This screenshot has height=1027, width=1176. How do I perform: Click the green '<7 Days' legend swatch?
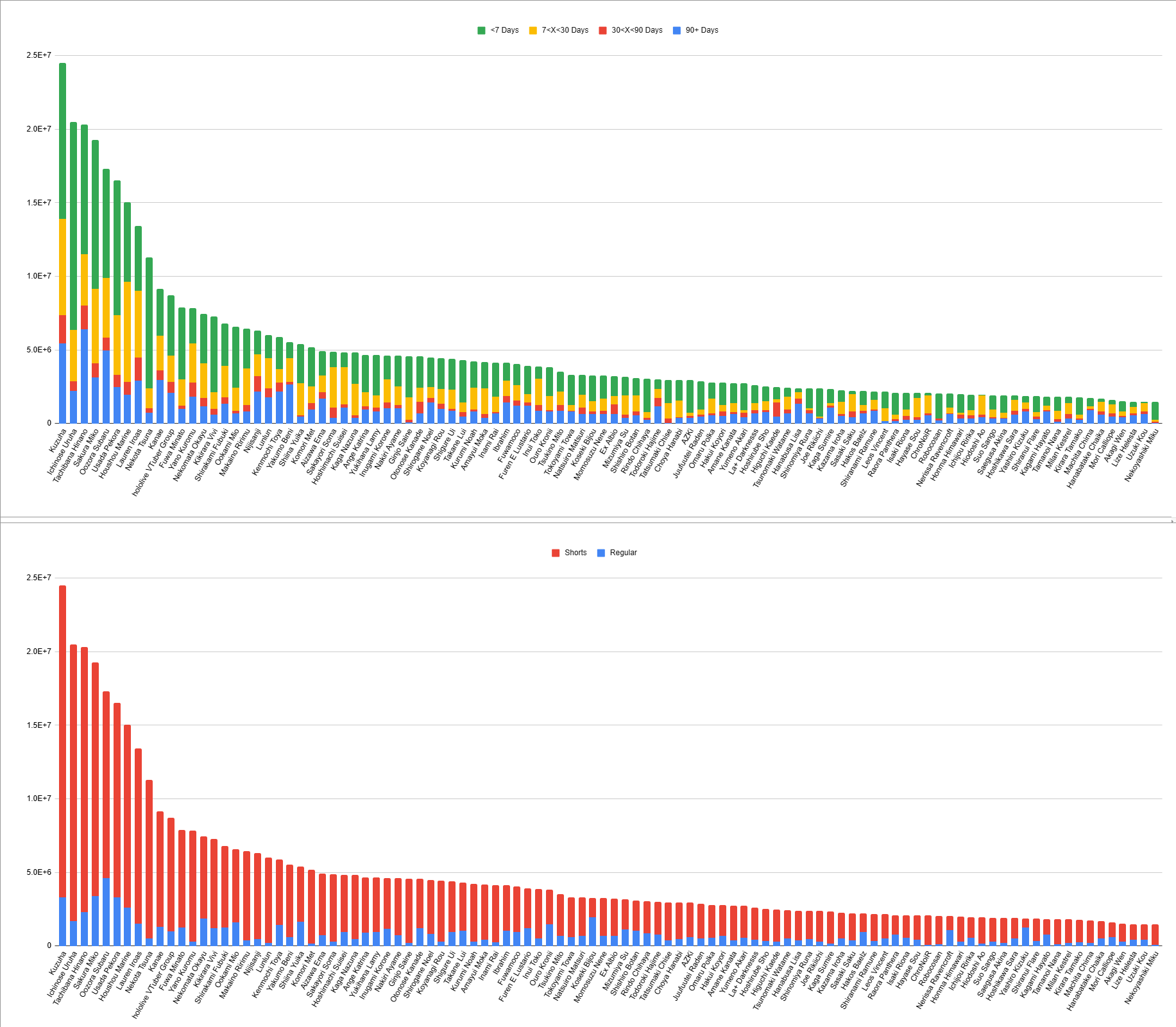pos(481,30)
